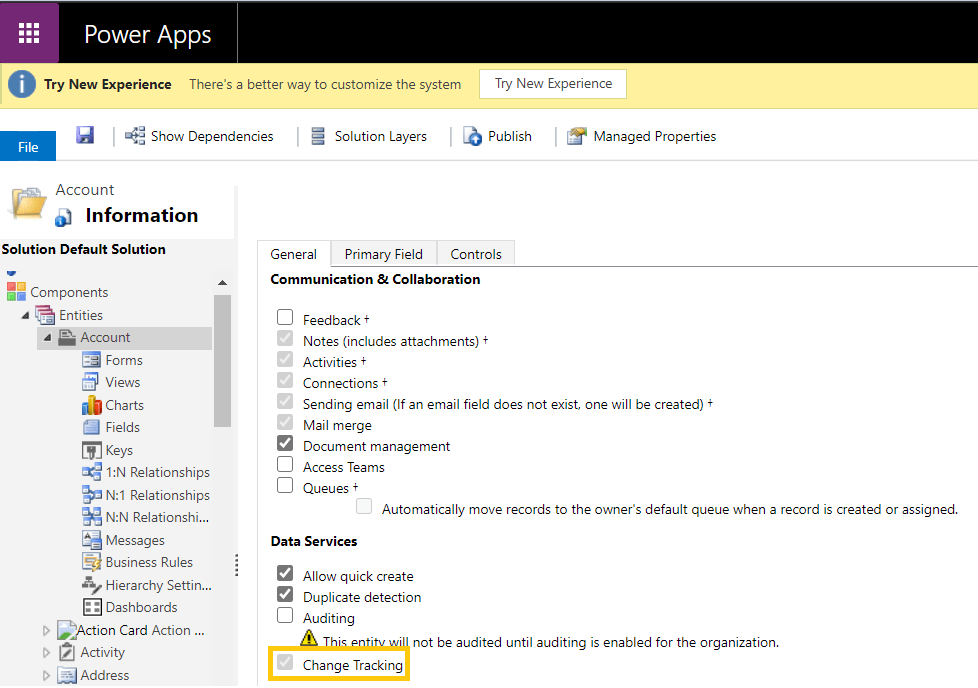
Task: Switch to the Primary Field tab
Action: click(x=383, y=254)
